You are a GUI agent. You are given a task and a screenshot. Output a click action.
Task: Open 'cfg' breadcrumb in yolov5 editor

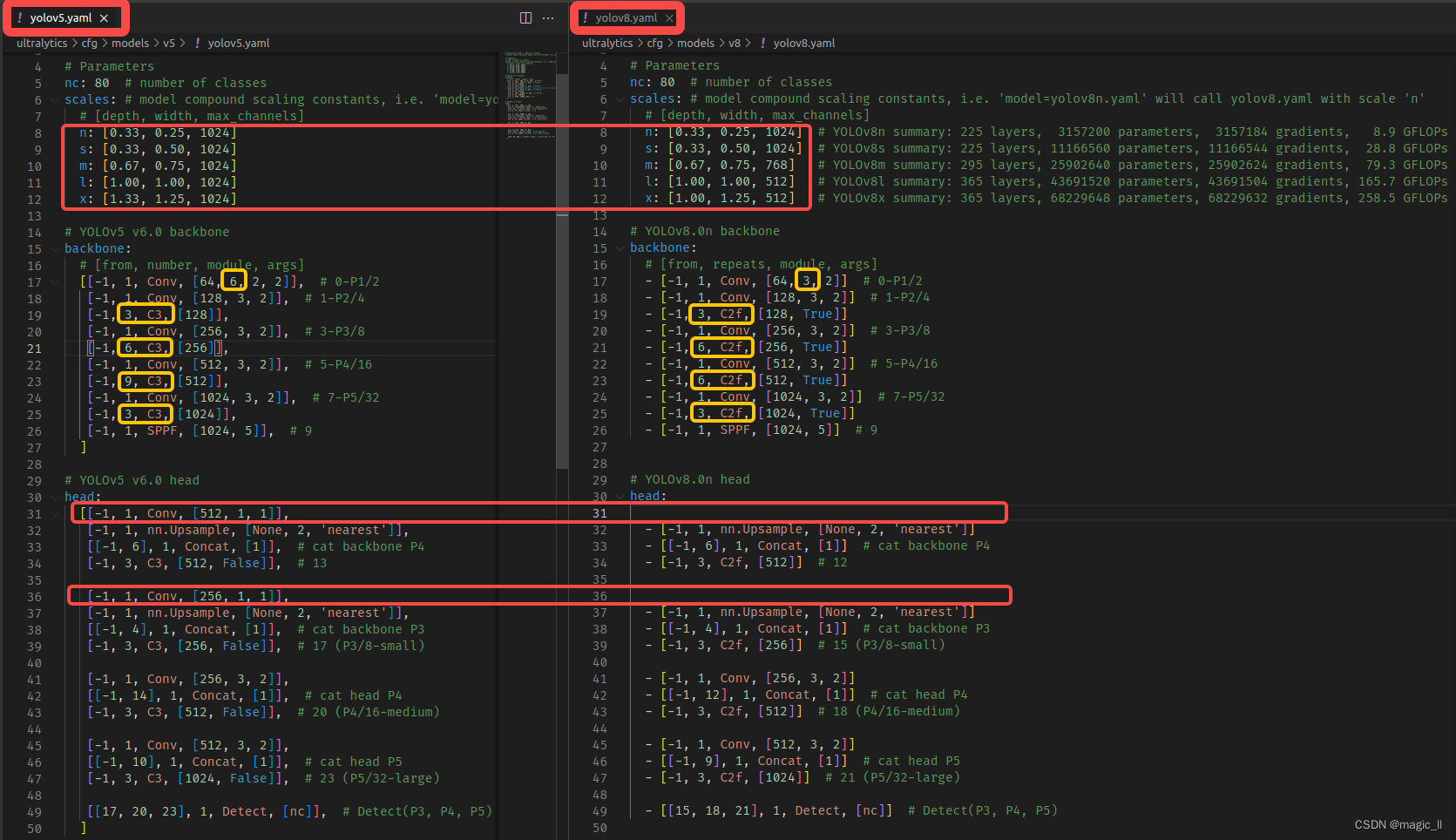(90, 43)
